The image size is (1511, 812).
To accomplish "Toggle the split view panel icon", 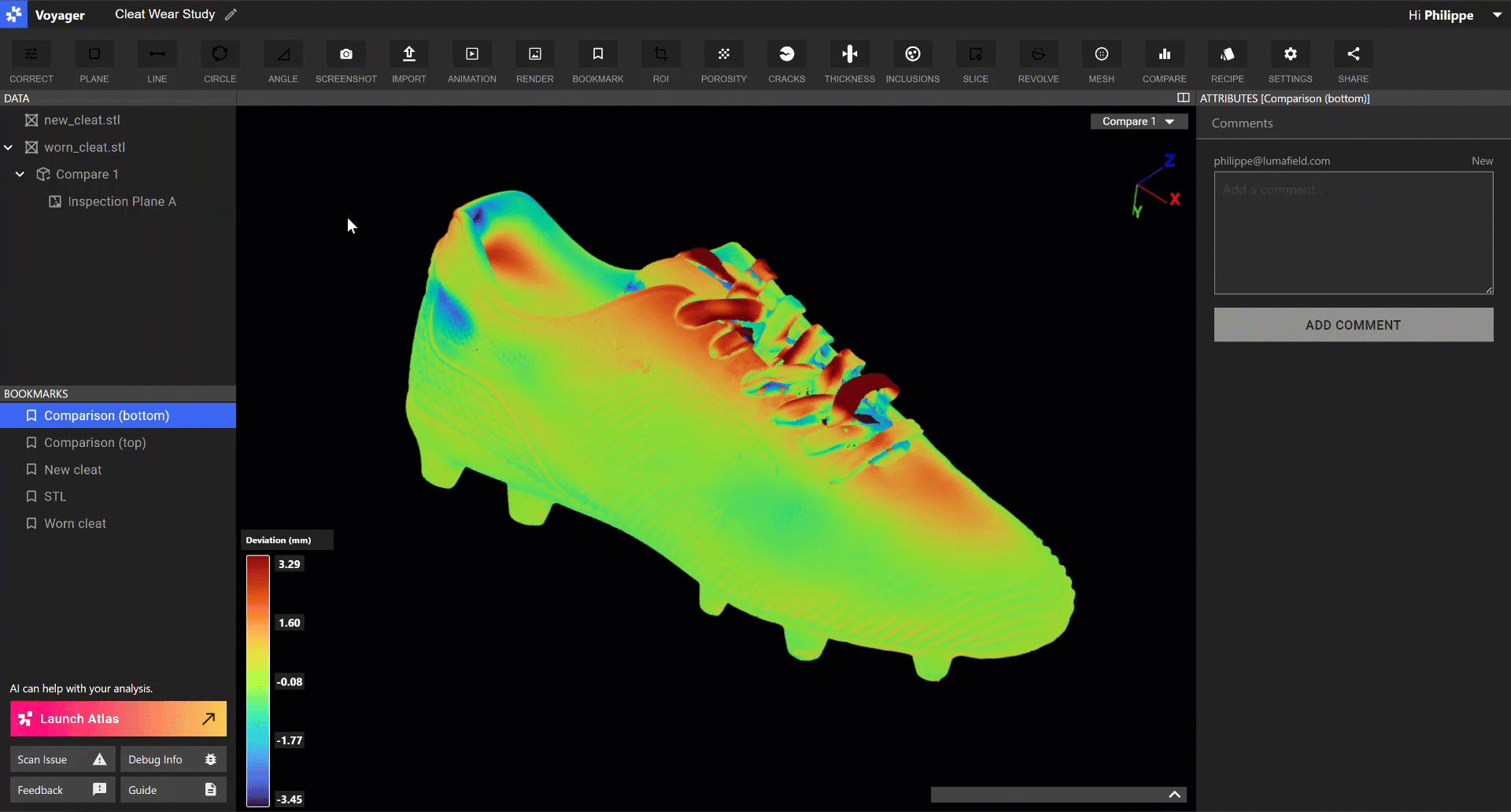I will coord(1183,98).
